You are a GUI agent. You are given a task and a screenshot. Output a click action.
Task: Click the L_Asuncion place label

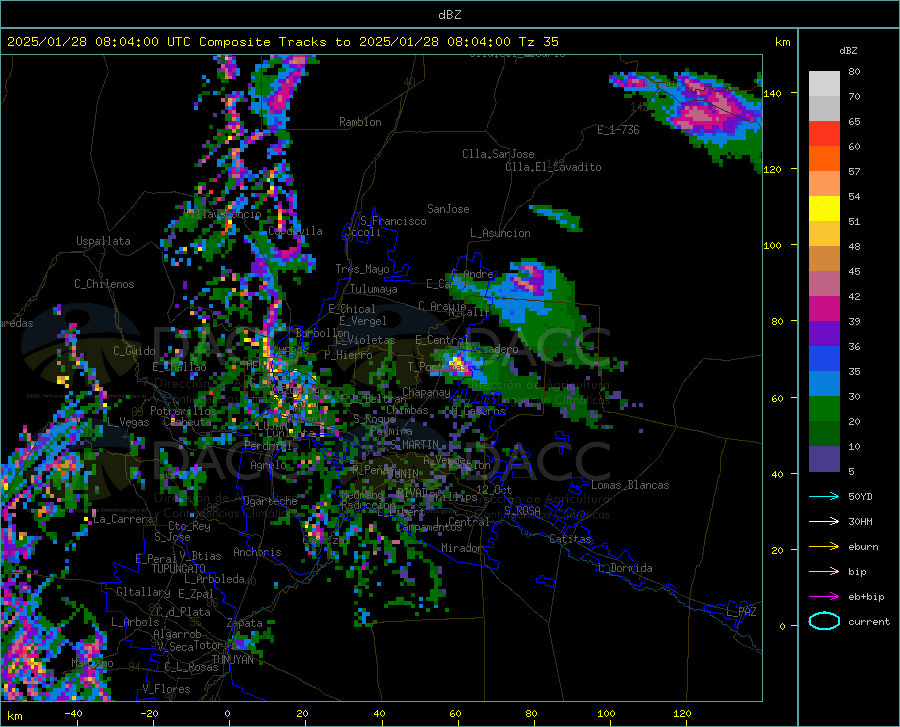click(500, 233)
